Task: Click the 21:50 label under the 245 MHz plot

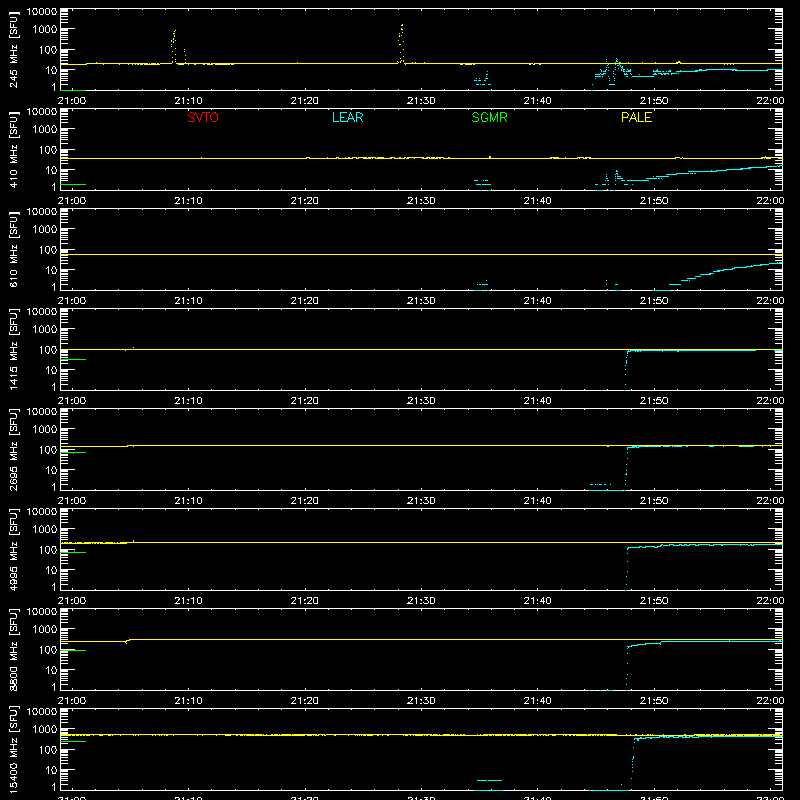Action: 654,101
